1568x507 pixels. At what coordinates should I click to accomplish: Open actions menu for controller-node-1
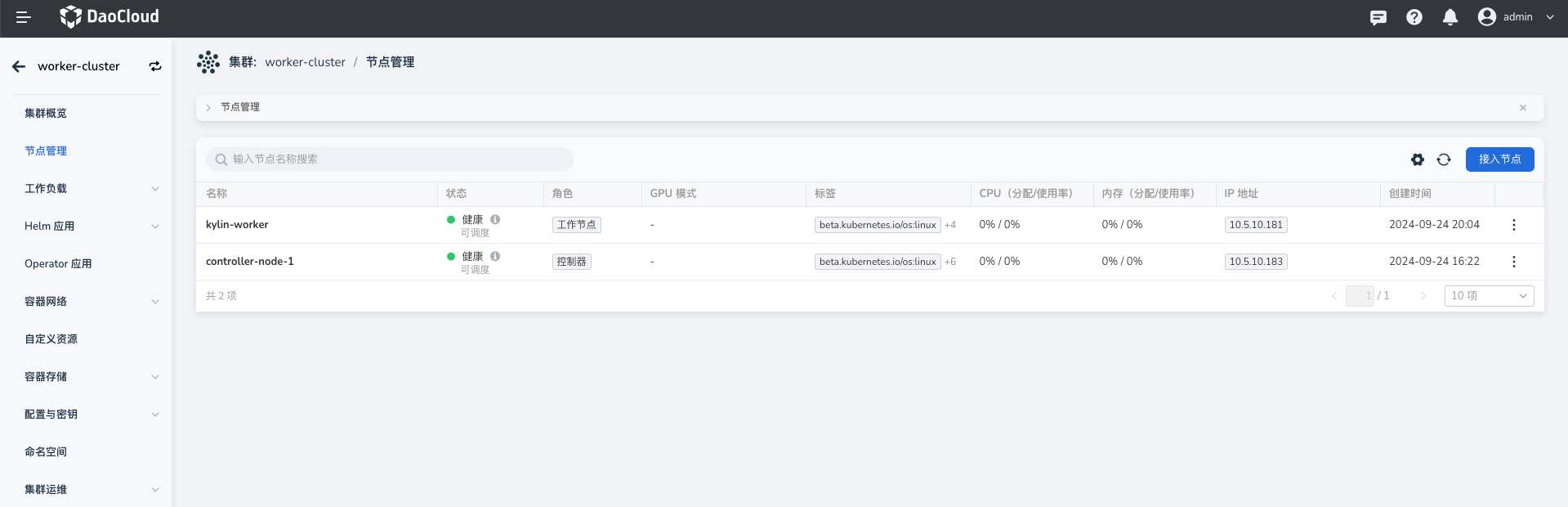point(1513,262)
